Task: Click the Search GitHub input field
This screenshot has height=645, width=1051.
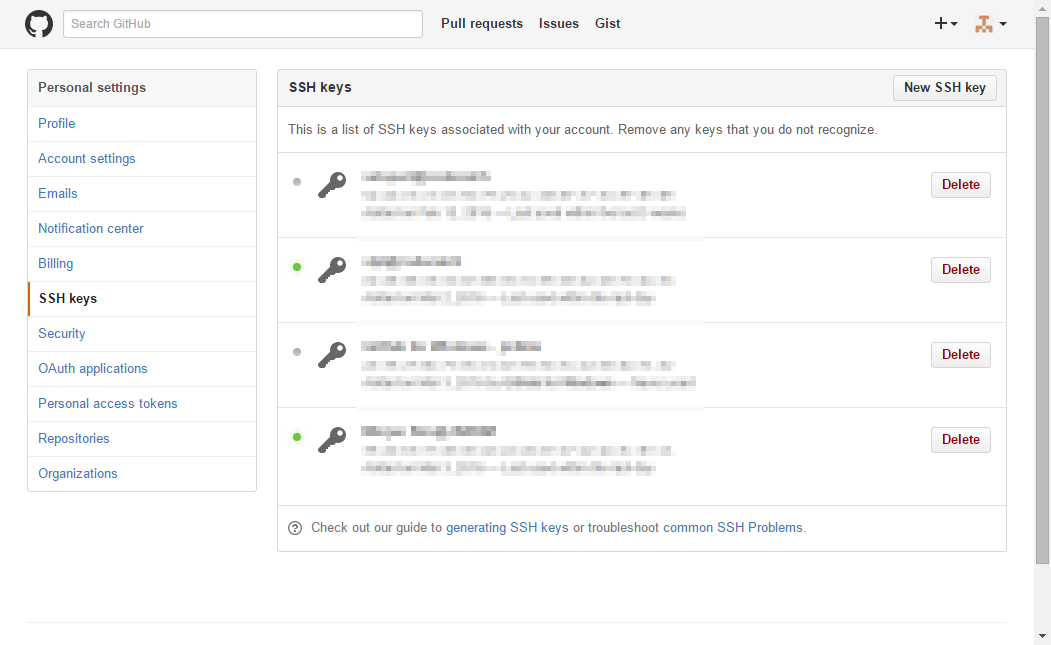Action: 242,23
